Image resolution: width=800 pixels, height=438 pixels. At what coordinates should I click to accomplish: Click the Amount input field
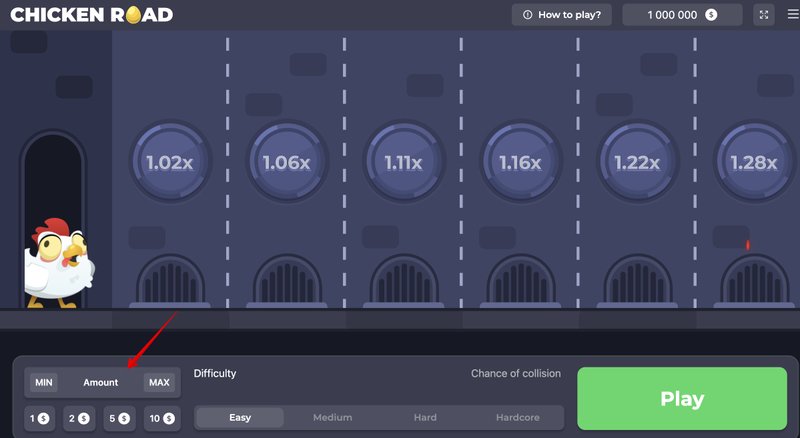click(x=101, y=382)
